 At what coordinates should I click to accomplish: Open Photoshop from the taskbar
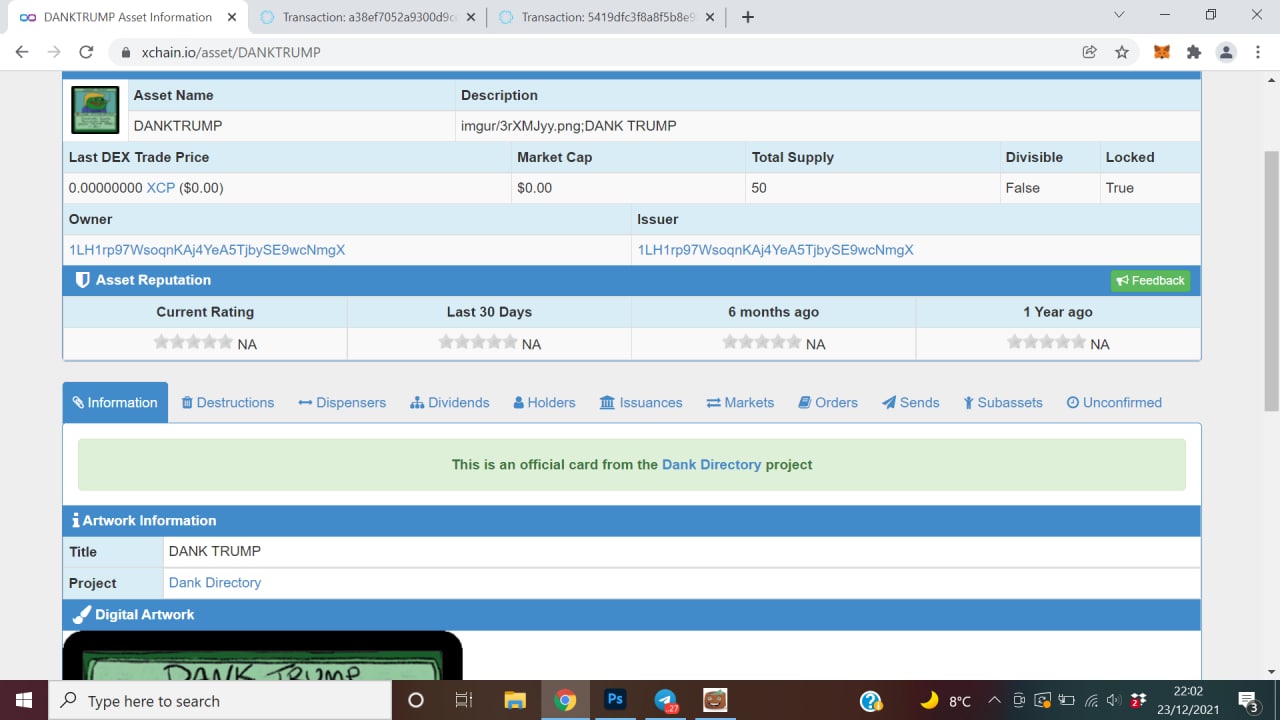[615, 700]
